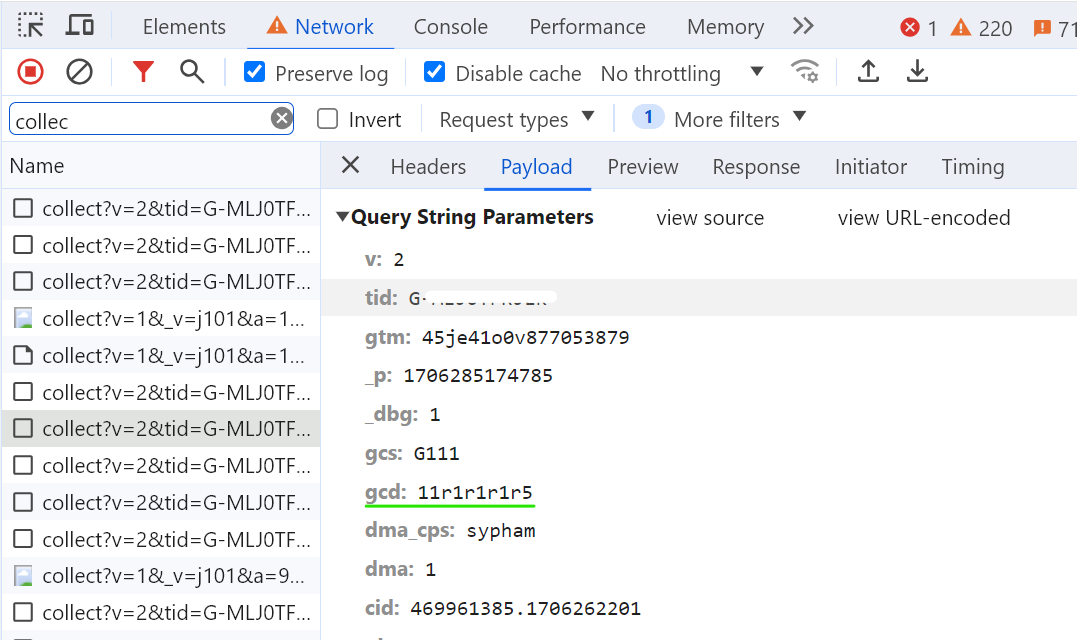Uncheck the Preserve log checkbox
1077x640 pixels.
click(255, 72)
